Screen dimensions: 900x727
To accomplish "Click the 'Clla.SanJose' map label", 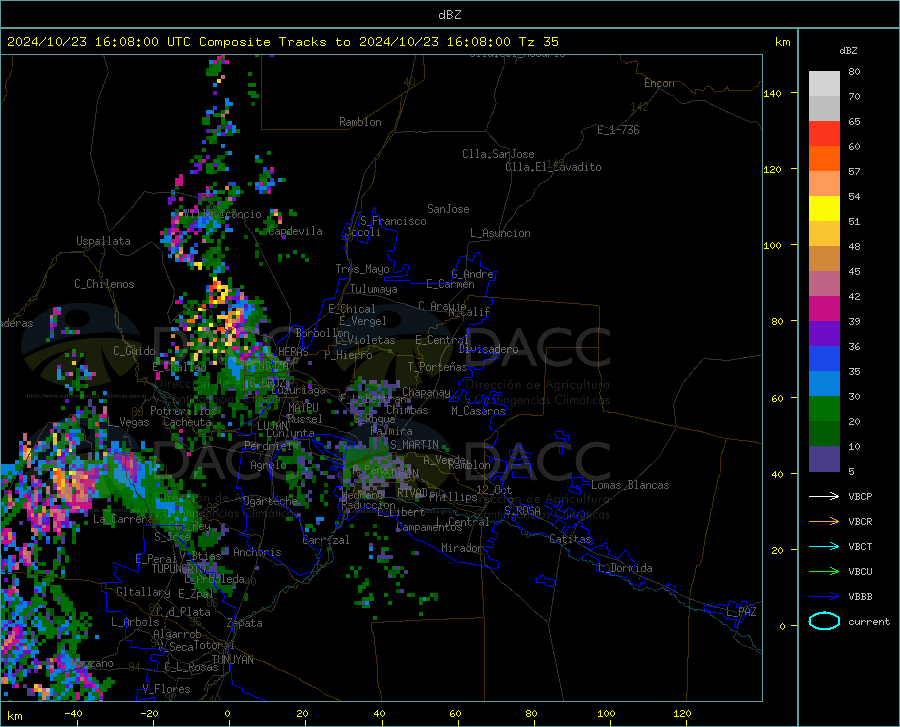I will tap(498, 154).
